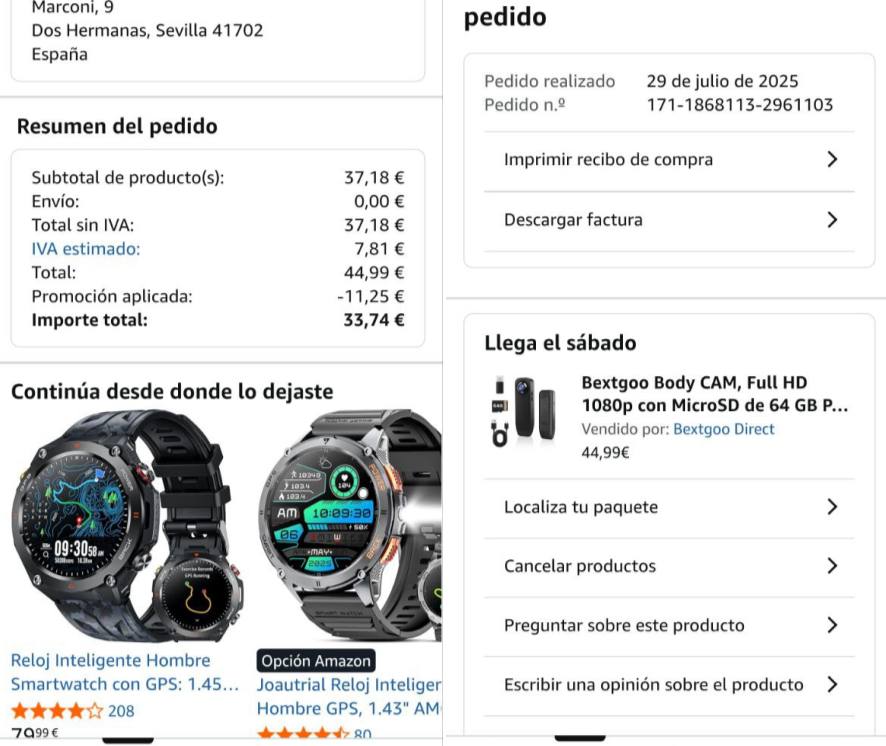Open the Bextgoo Body CAM product thumbnail

coord(524,411)
